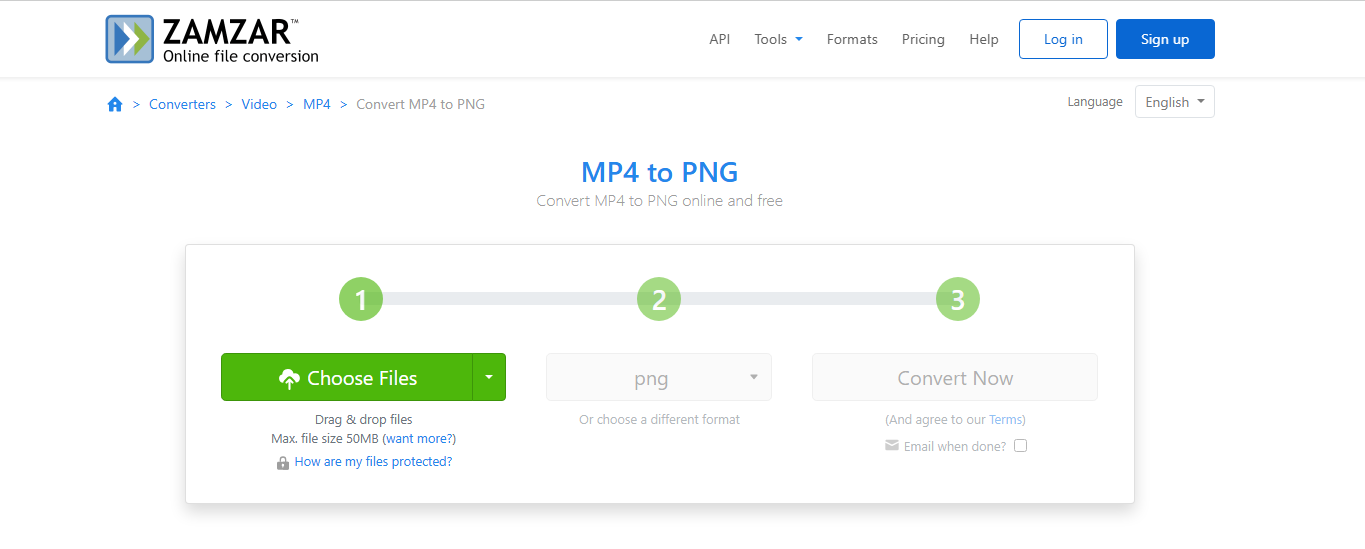The image size is (1365, 549).
Task: Click the Log in button
Action: click(x=1063, y=39)
